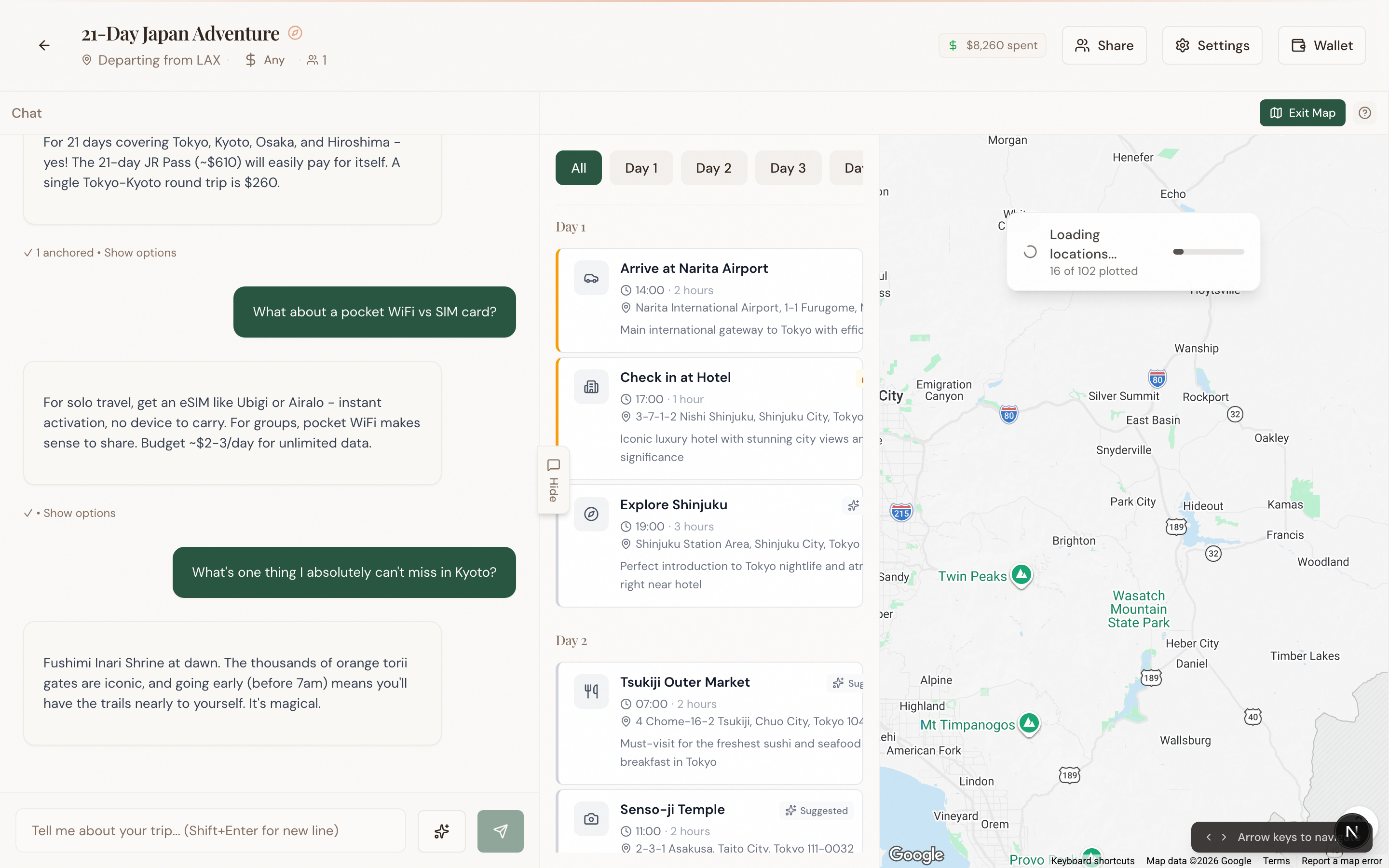Click the AI sparkle button near chat input
The image size is (1389, 868).
click(x=441, y=831)
